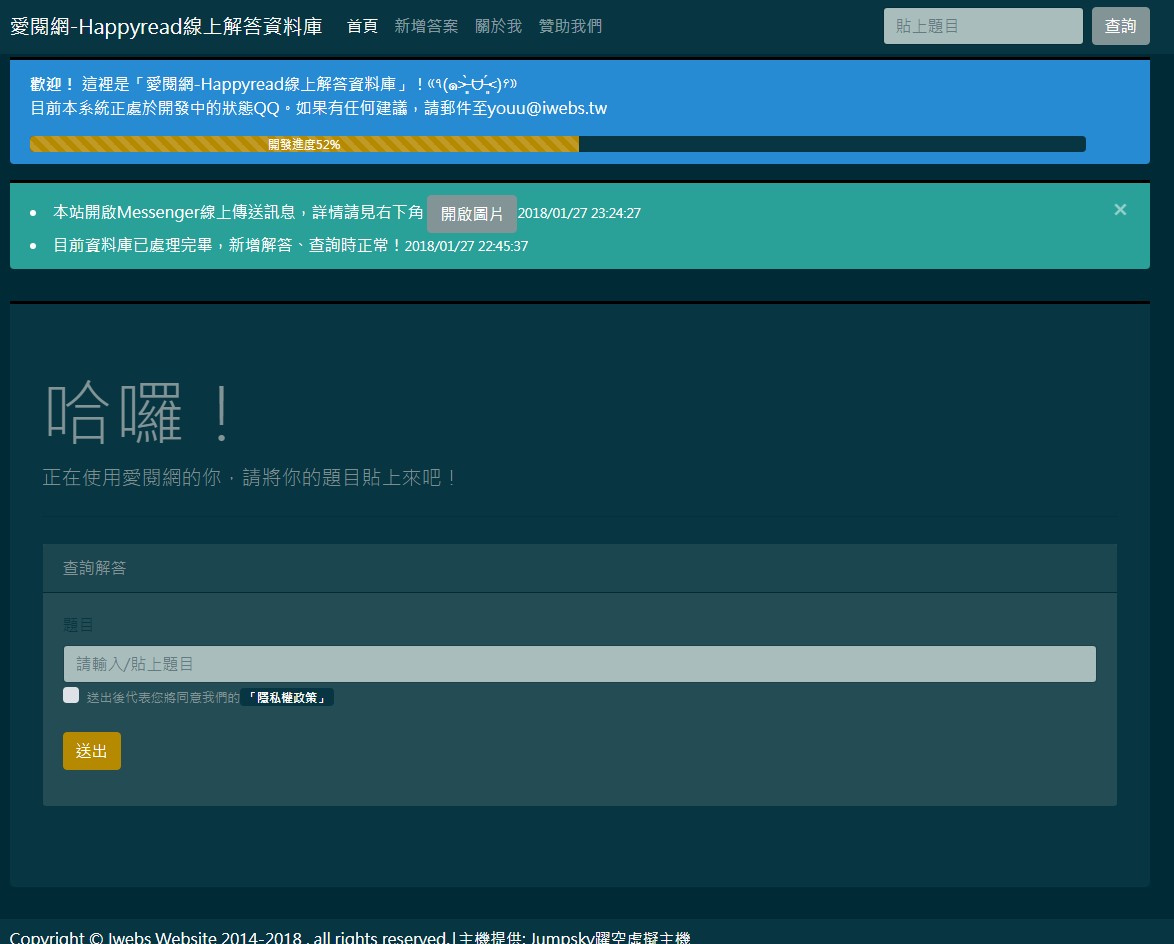The height and width of the screenshot is (944, 1174).
Task: Open the 隱私權政策 link
Action: pos(288,698)
